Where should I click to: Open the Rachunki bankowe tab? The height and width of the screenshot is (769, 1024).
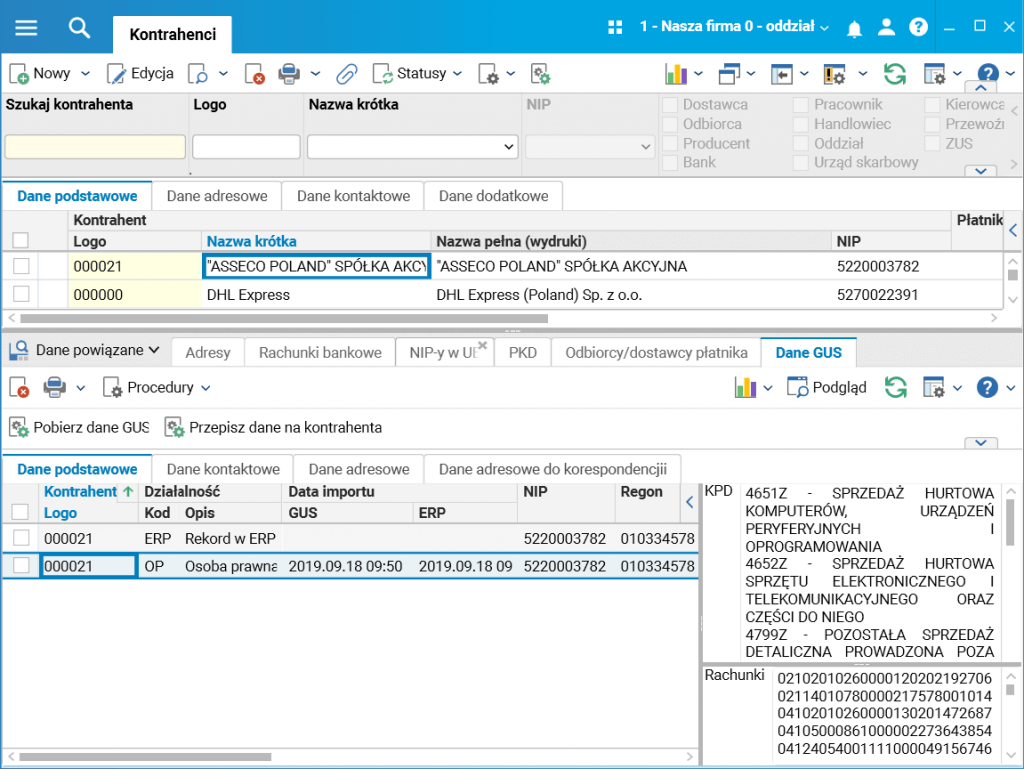pyautogui.click(x=320, y=352)
